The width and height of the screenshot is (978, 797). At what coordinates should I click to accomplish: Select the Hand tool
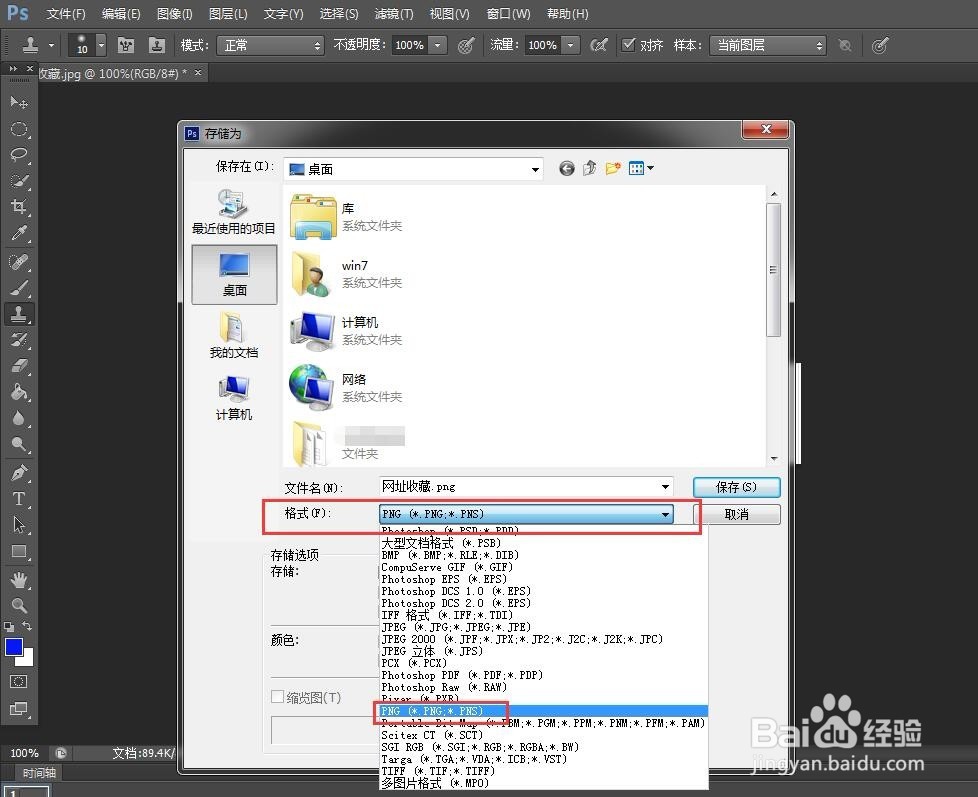[x=19, y=580]
